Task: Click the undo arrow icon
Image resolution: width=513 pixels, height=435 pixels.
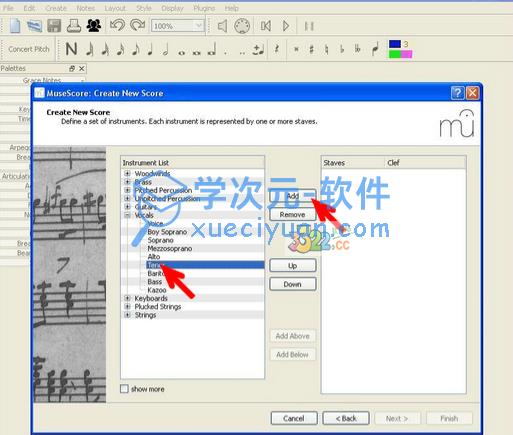Action: [x=117, y=25]
